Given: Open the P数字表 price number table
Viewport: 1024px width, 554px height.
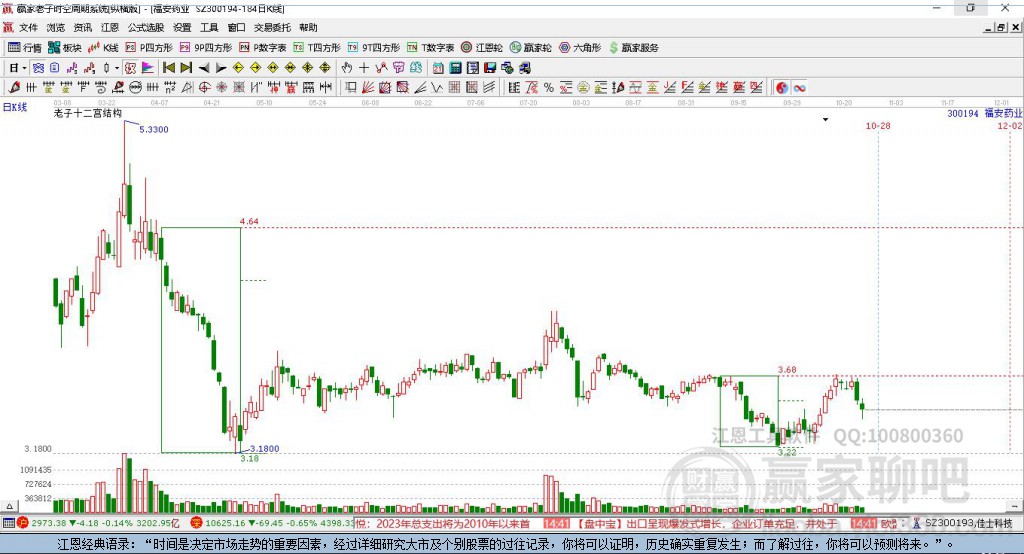Looking at the screenshot, I should coord(263,48).
